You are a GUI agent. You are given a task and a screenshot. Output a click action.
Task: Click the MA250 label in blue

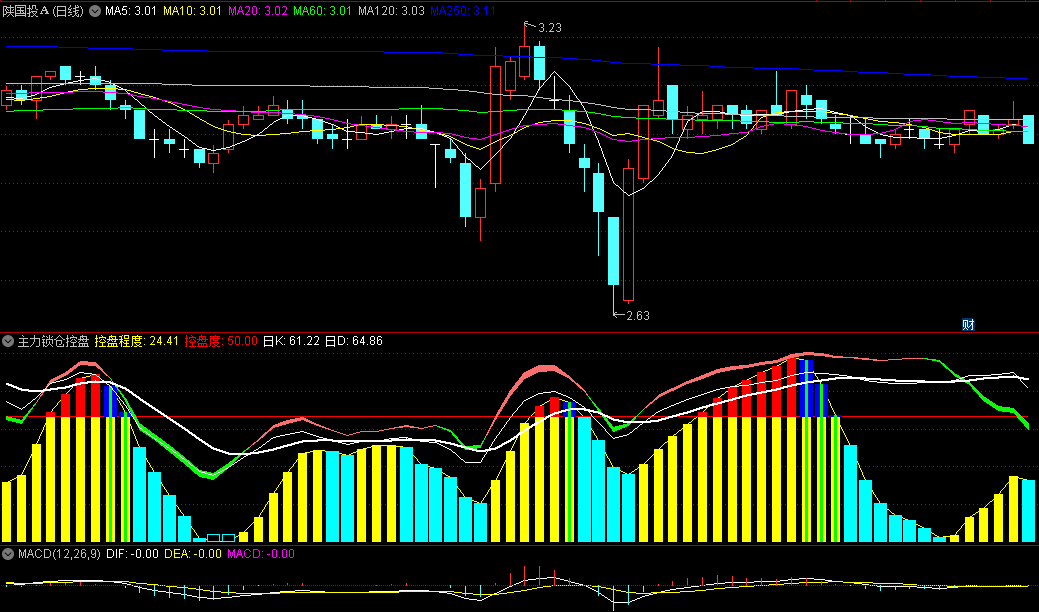coord(463,11)
